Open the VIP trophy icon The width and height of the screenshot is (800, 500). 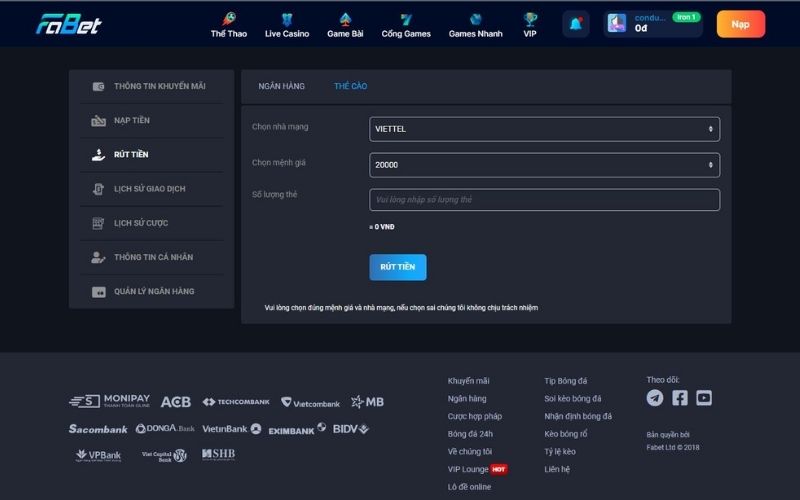pyautogui.click(x=530, y=19)
